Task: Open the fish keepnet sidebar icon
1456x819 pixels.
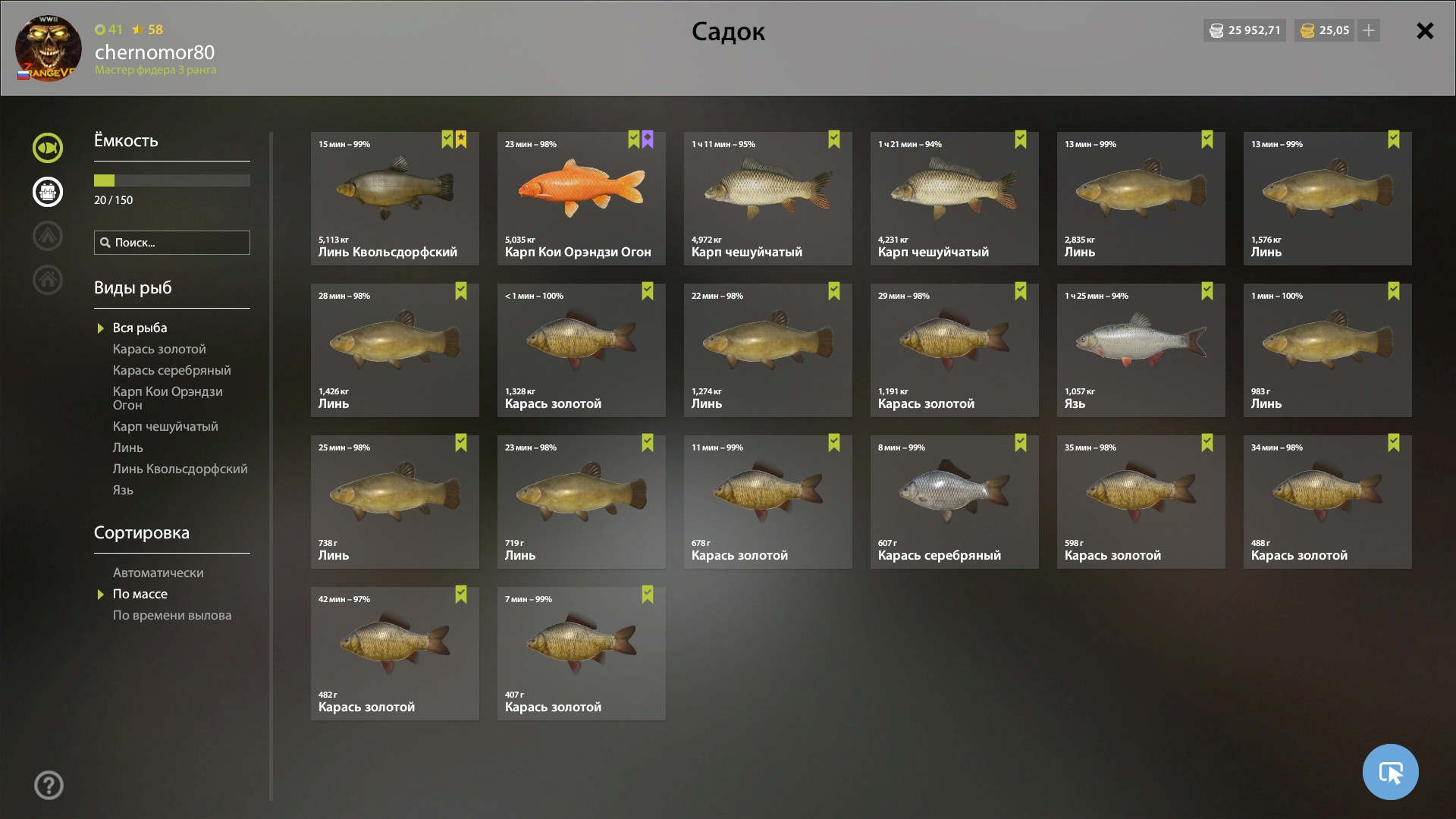Action: 47,148
